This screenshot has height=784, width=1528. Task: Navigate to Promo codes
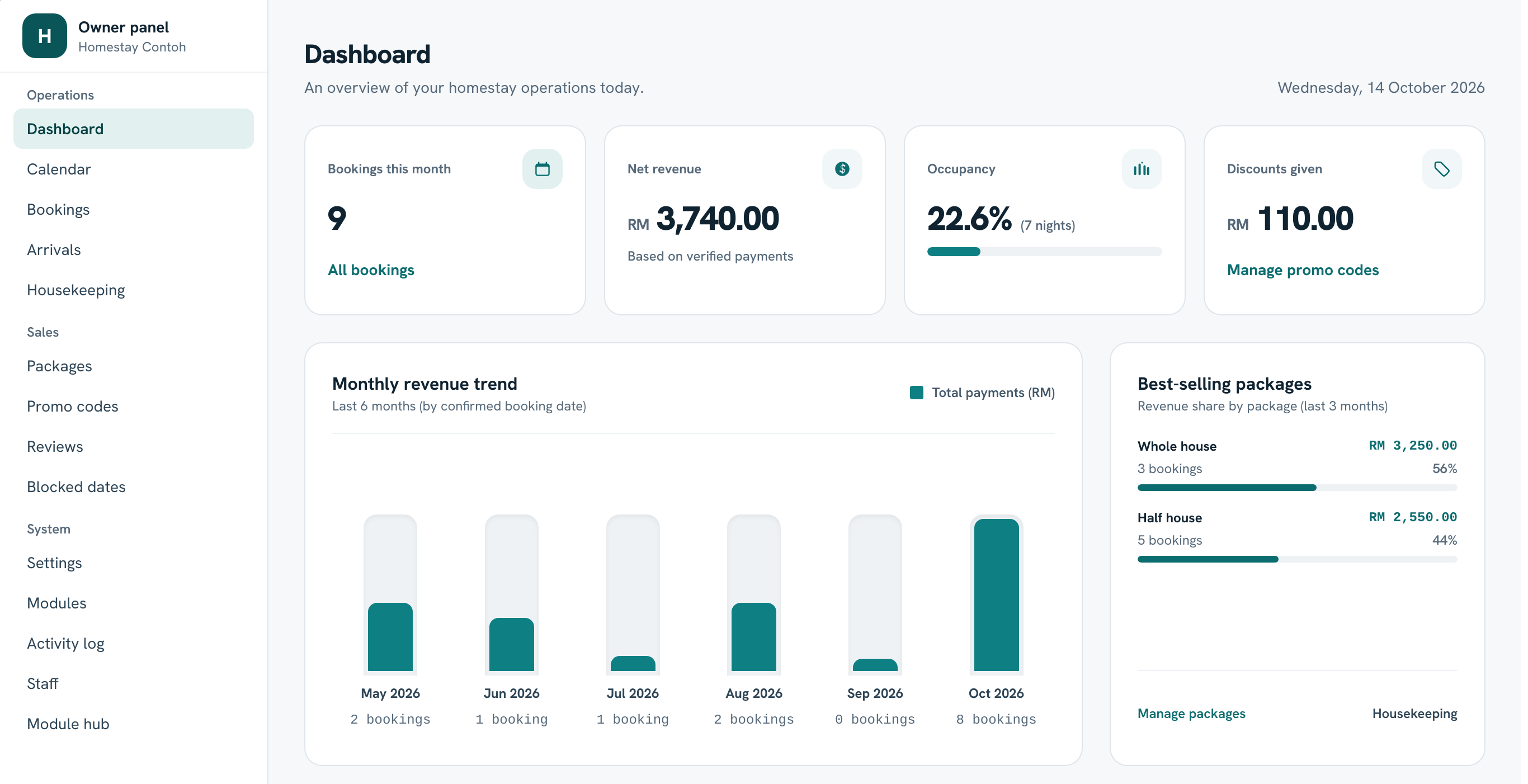pos(134,406)
